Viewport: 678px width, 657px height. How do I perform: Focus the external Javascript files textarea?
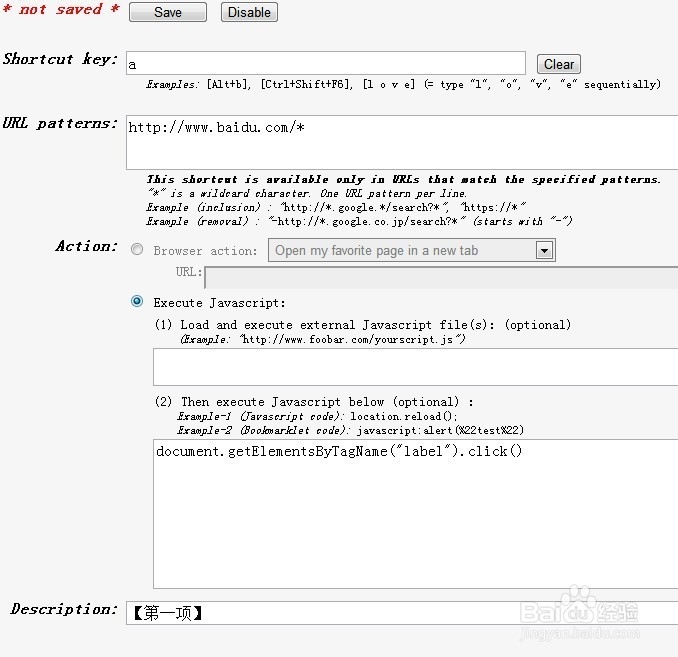click(416, 367)
